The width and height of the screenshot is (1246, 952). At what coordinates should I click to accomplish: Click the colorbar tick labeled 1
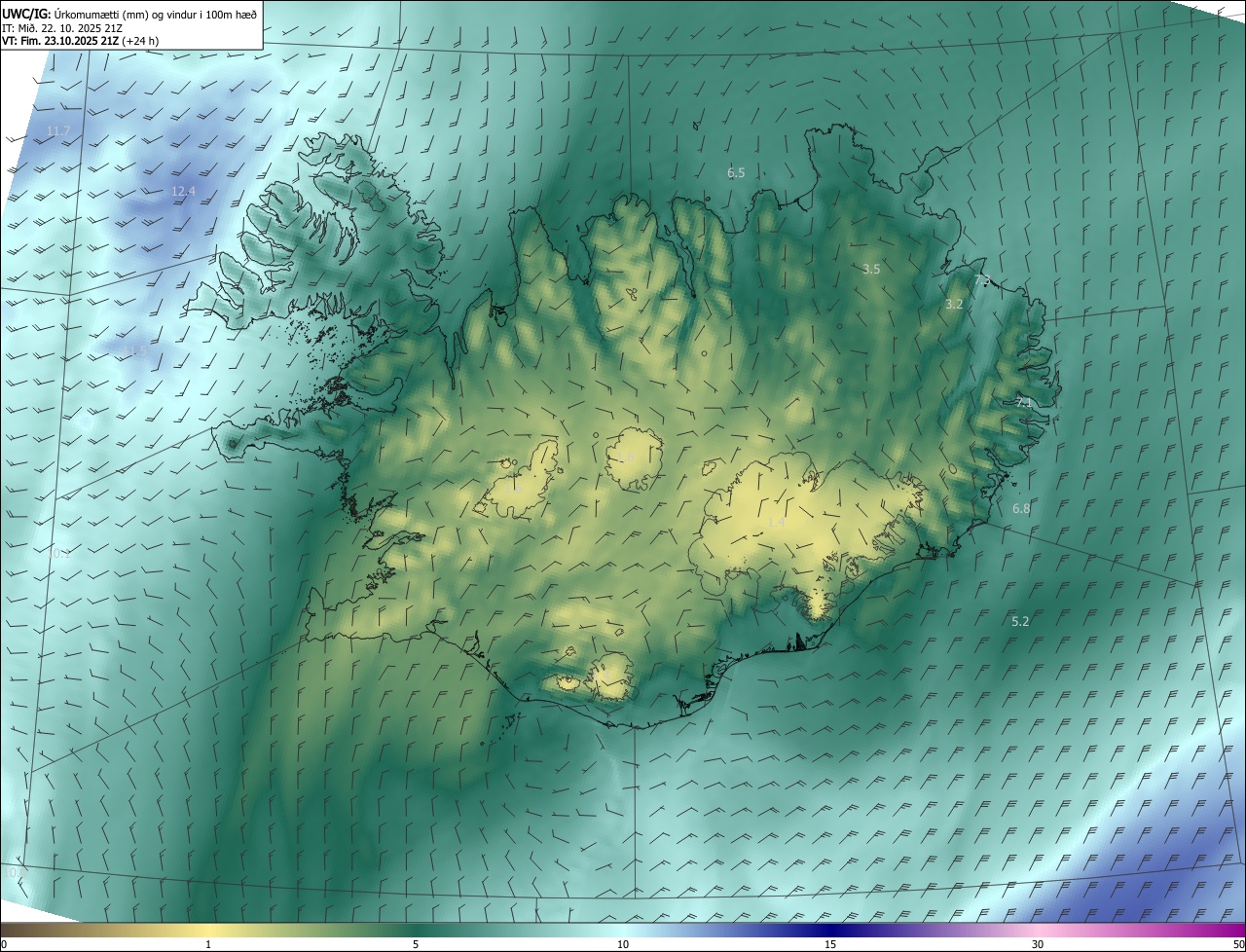(208, 944)
